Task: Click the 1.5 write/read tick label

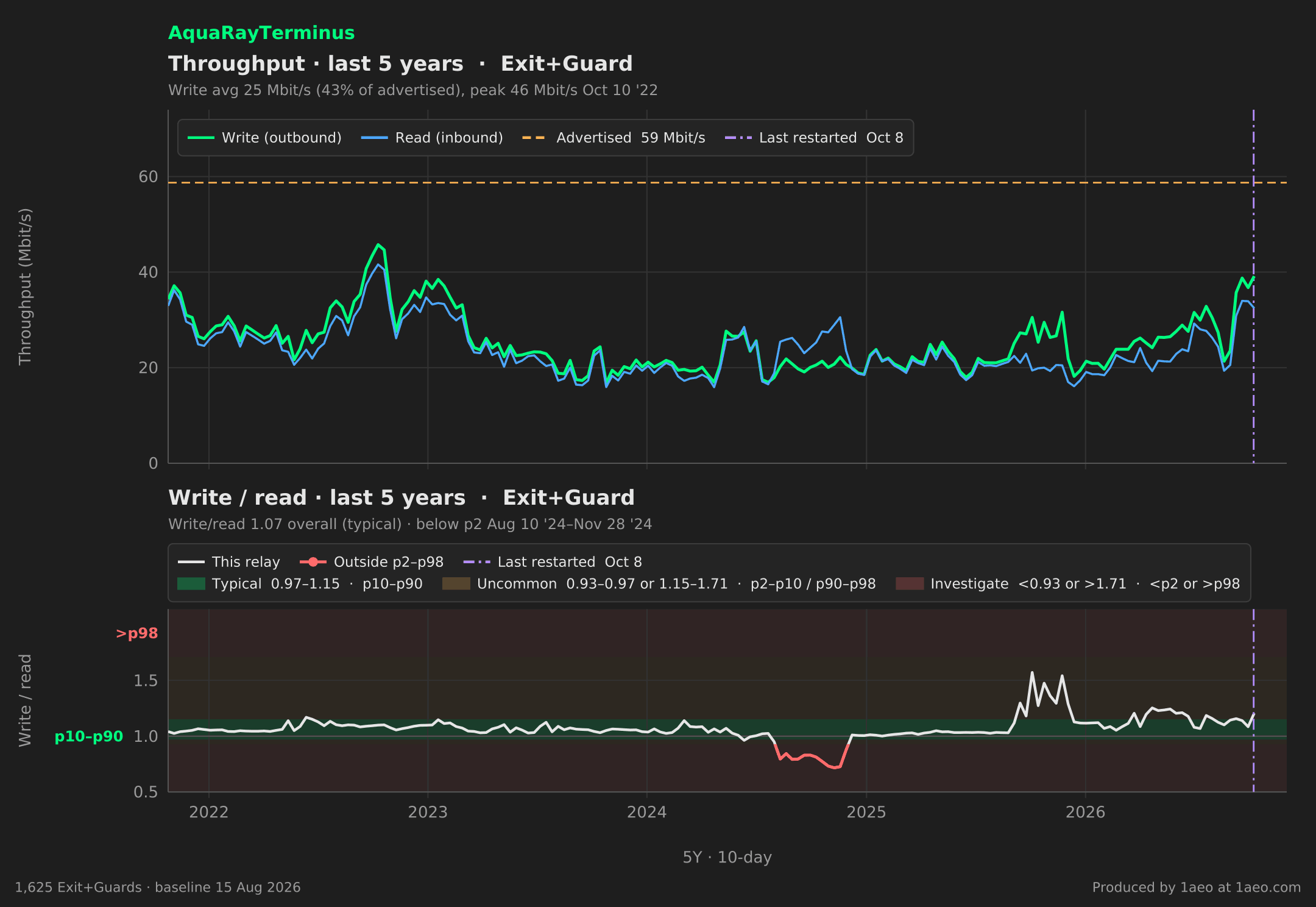Action: (x=146, y=681)
